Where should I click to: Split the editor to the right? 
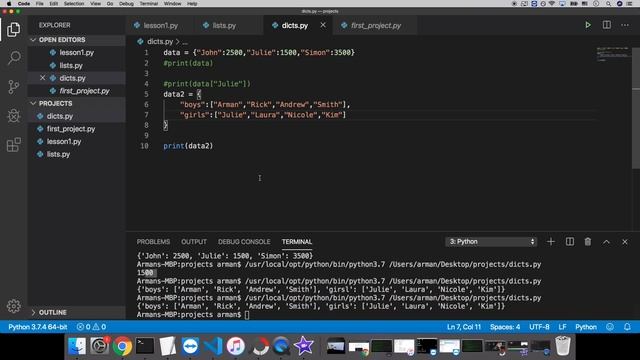click(x=607, y=25)
